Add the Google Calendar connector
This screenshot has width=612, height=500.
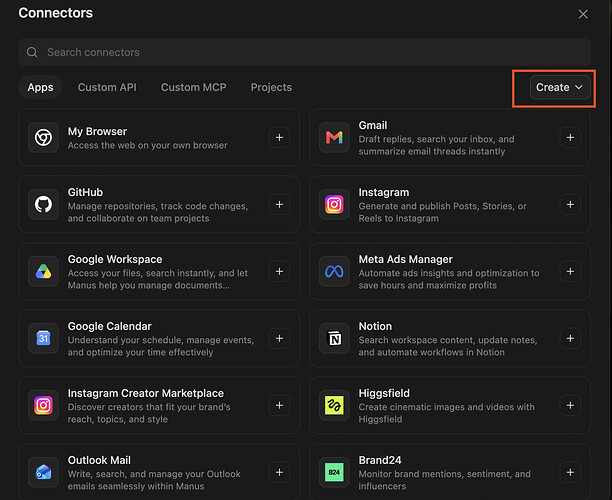pos(279,338)
